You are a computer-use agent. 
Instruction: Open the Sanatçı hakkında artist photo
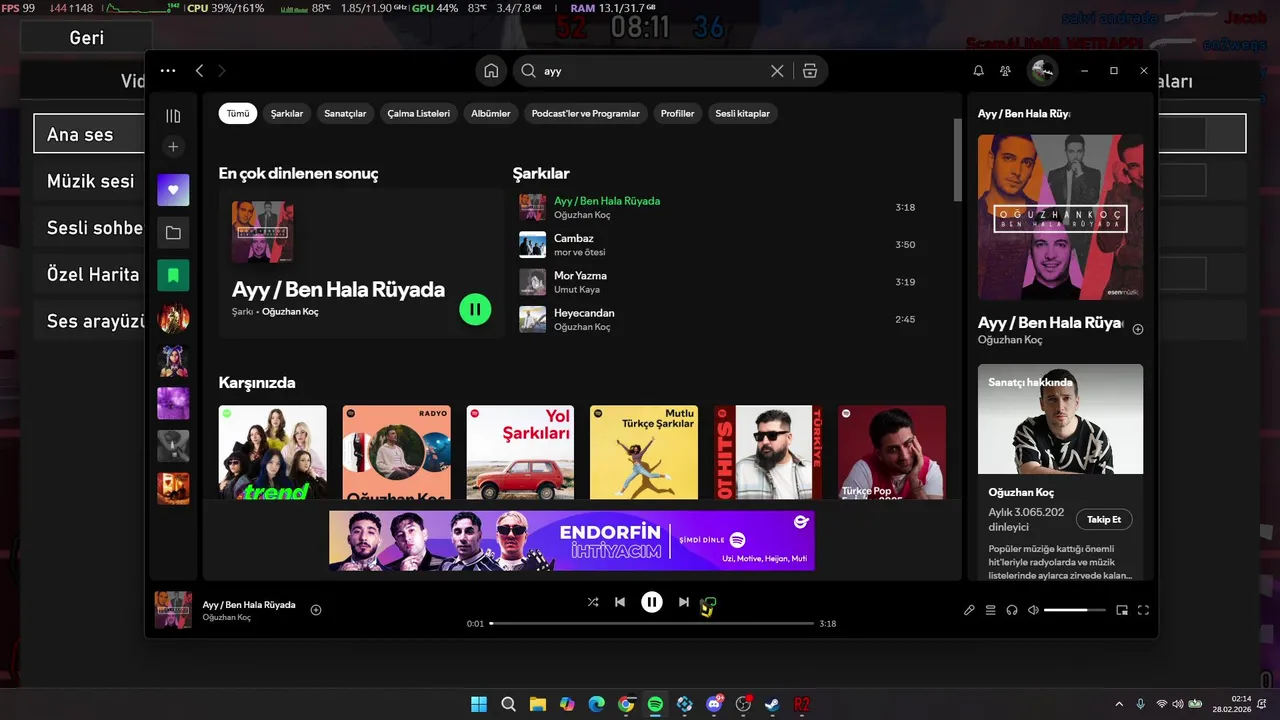[x=1060, y=419]
